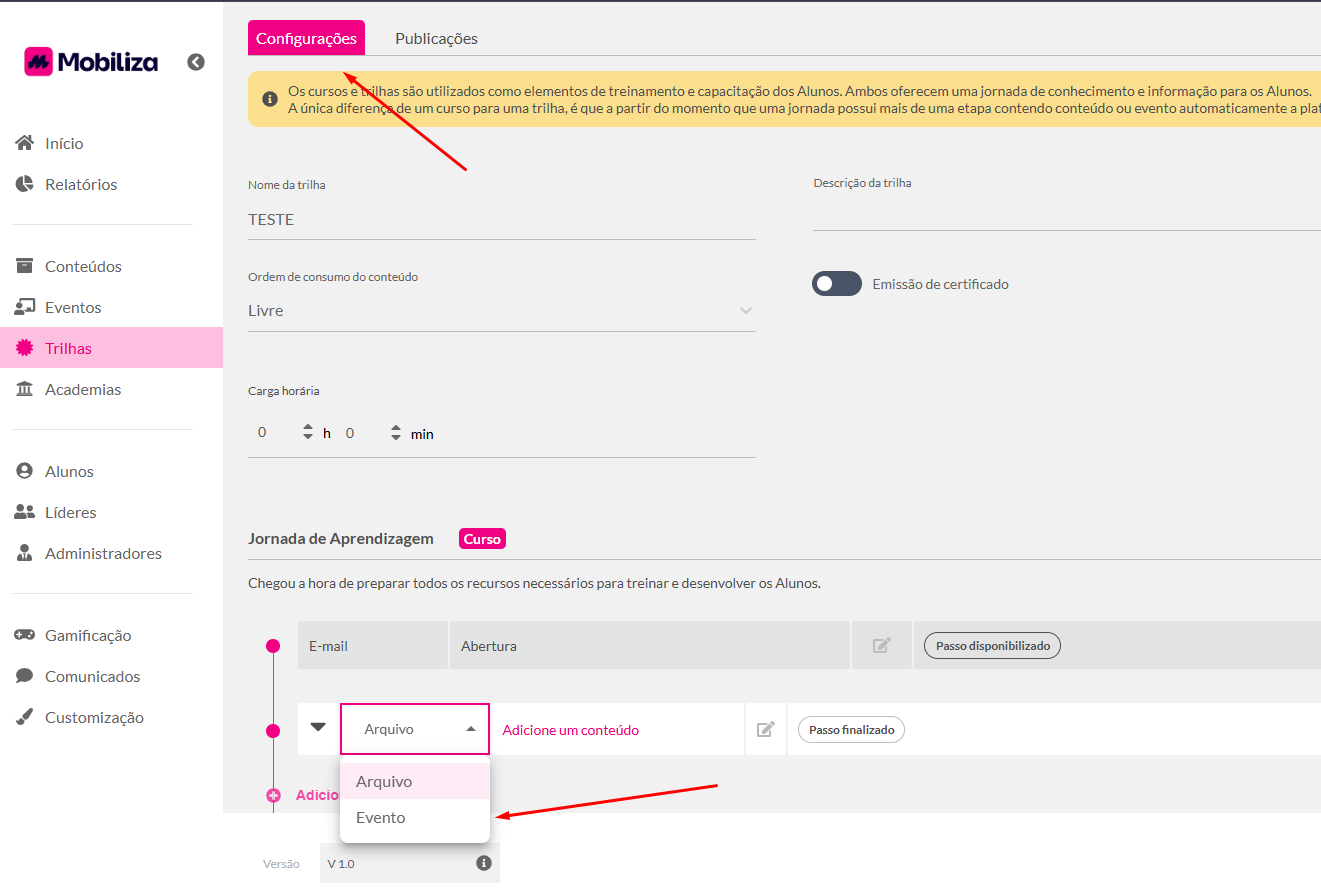
Task: Collapse the sidebar with the arrow icon
Action: coord(196,62)
